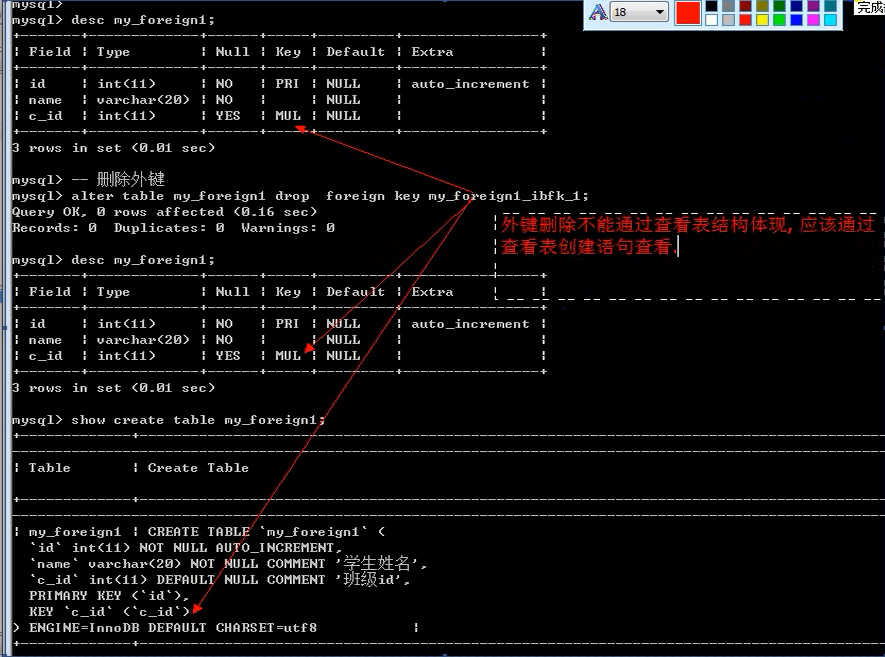The height and width of the screenshot is (657, 885).
Task: Pick the bright blue color swatch
Action: (796, 20)
